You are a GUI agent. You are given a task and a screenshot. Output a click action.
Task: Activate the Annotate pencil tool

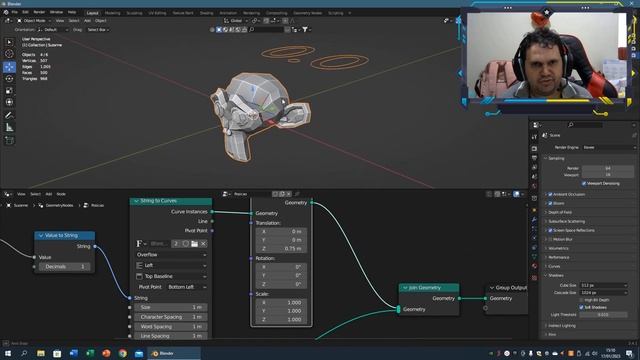tap(9, 116)
